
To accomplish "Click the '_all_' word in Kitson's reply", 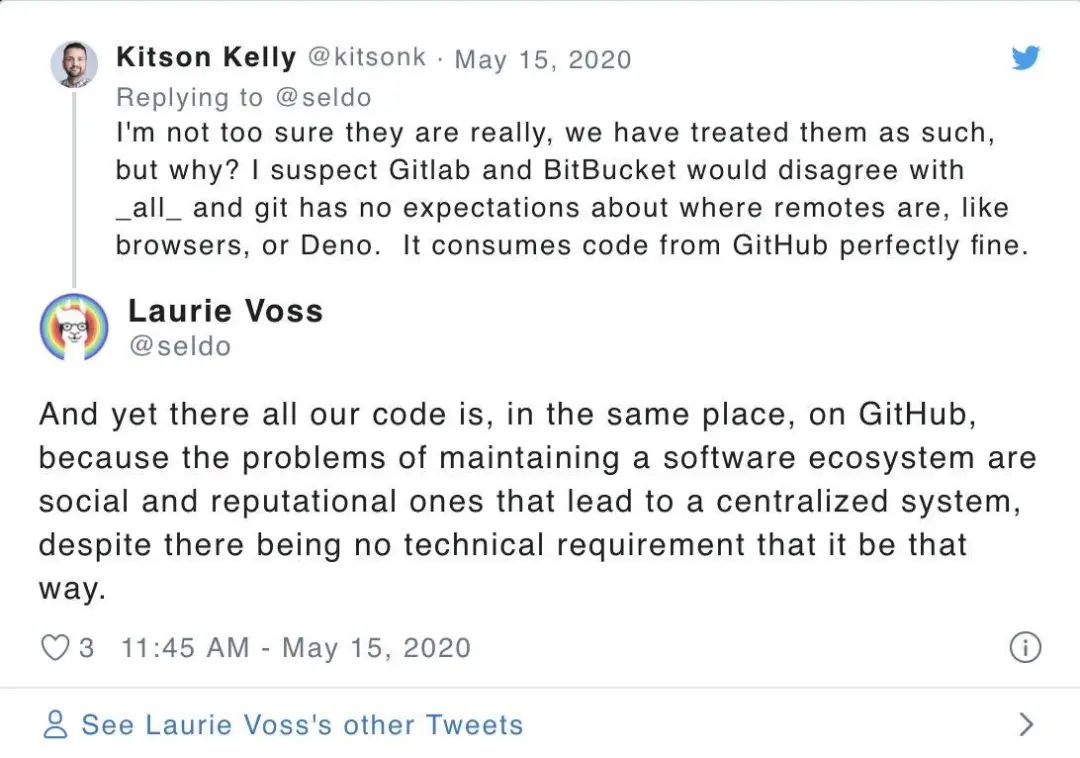I will [x=148, y=208].
